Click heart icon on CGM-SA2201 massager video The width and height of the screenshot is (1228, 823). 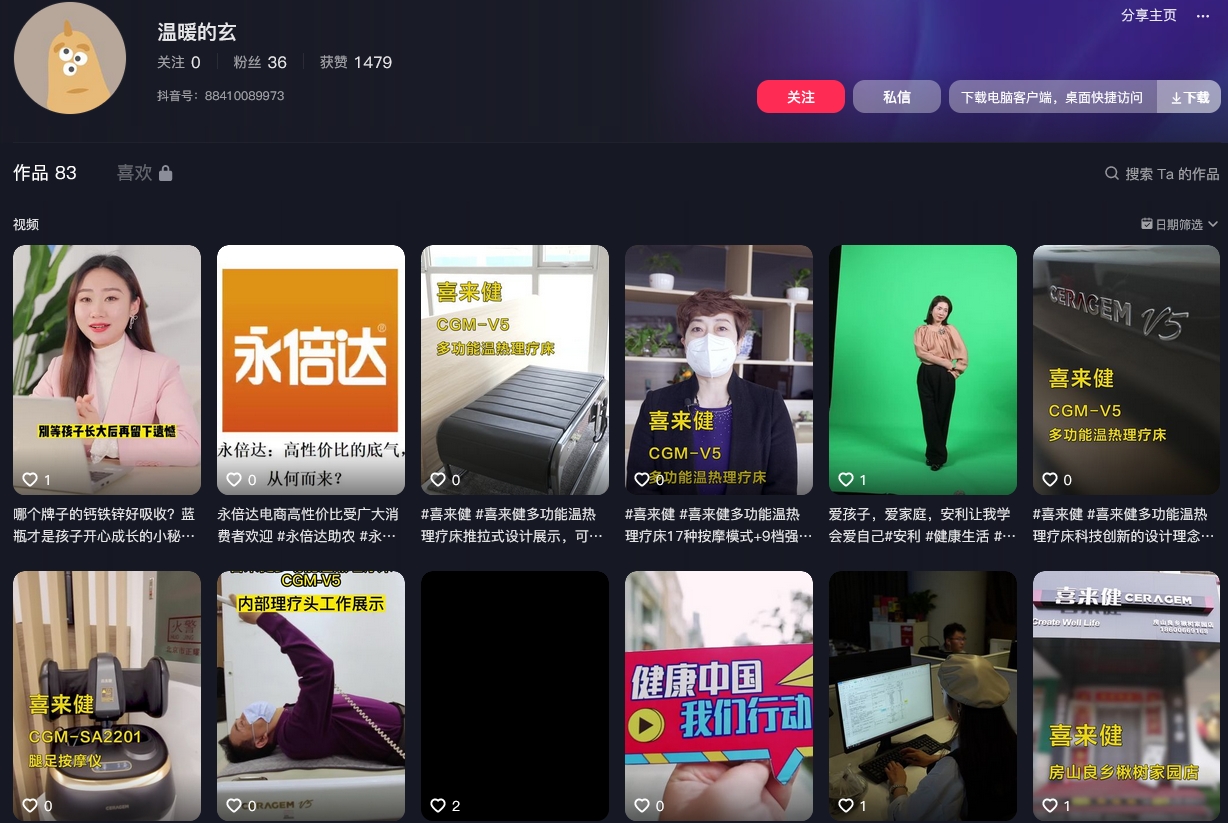click(x=30, y=805)
